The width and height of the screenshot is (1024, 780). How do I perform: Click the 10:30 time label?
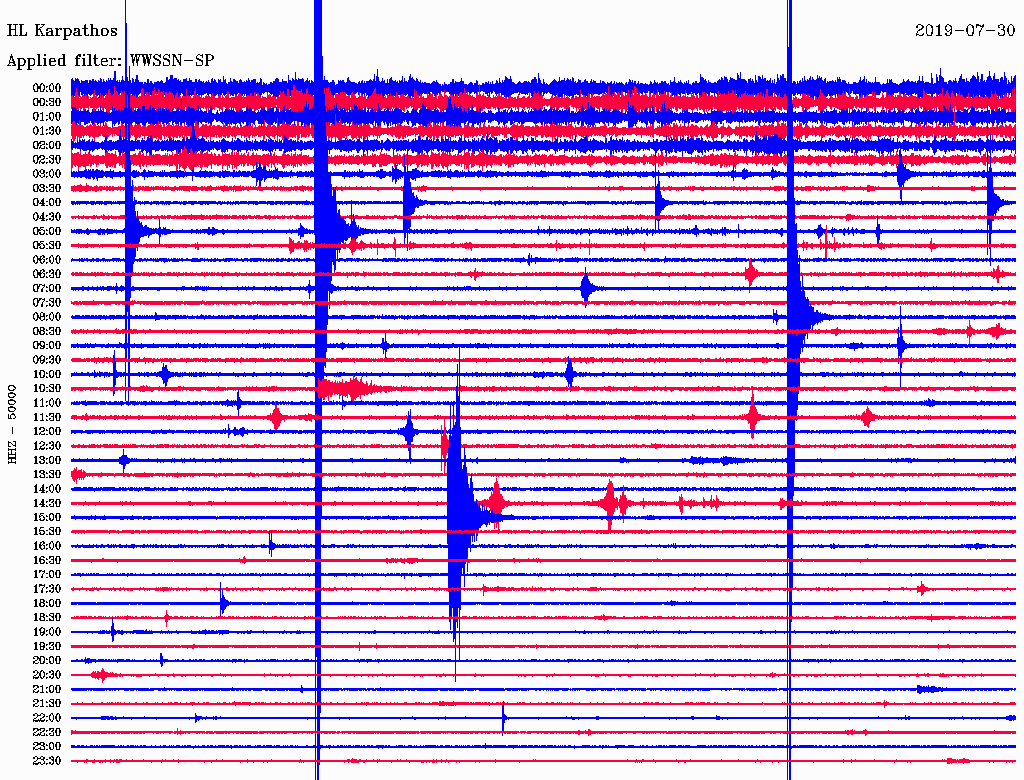click(47, 389)
